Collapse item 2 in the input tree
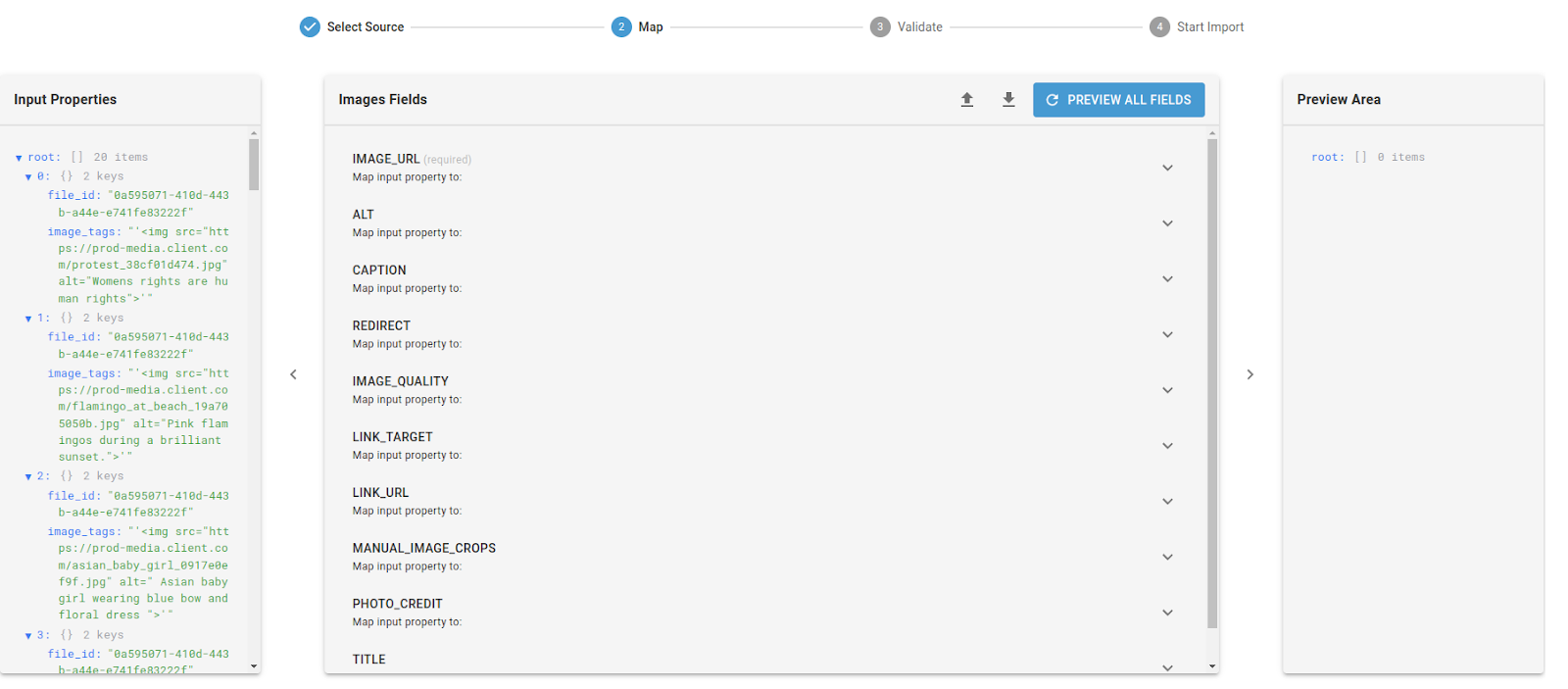1568x689 pixels. 28,476
